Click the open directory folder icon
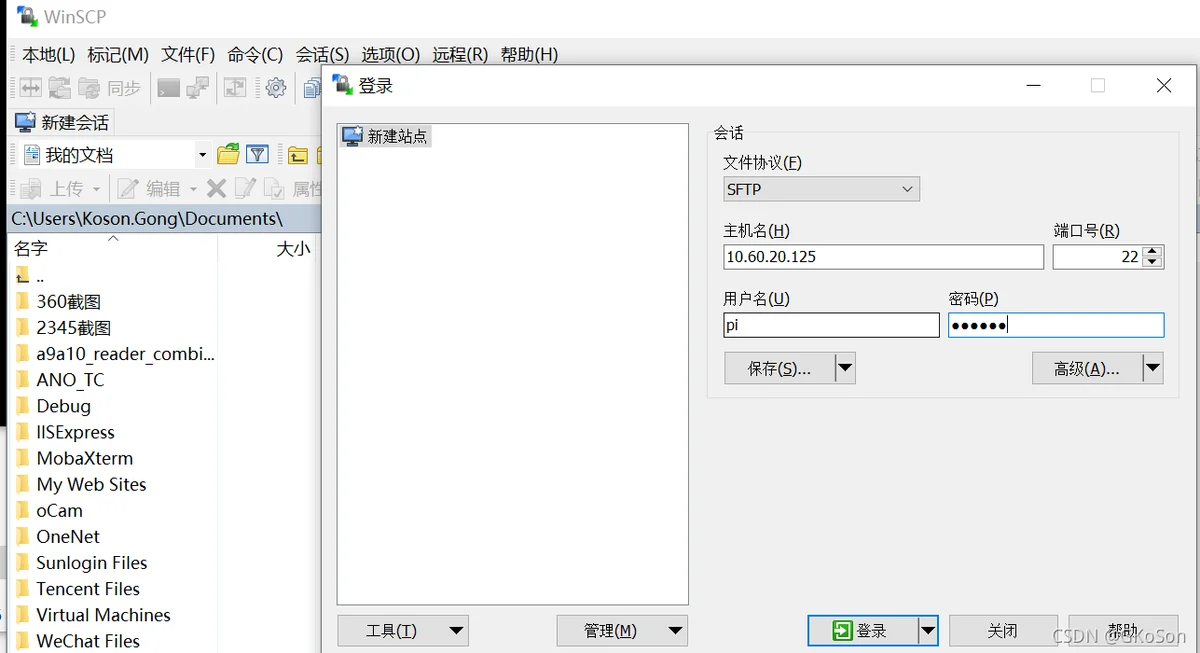 pyautogui.click(x=228, y=155)
